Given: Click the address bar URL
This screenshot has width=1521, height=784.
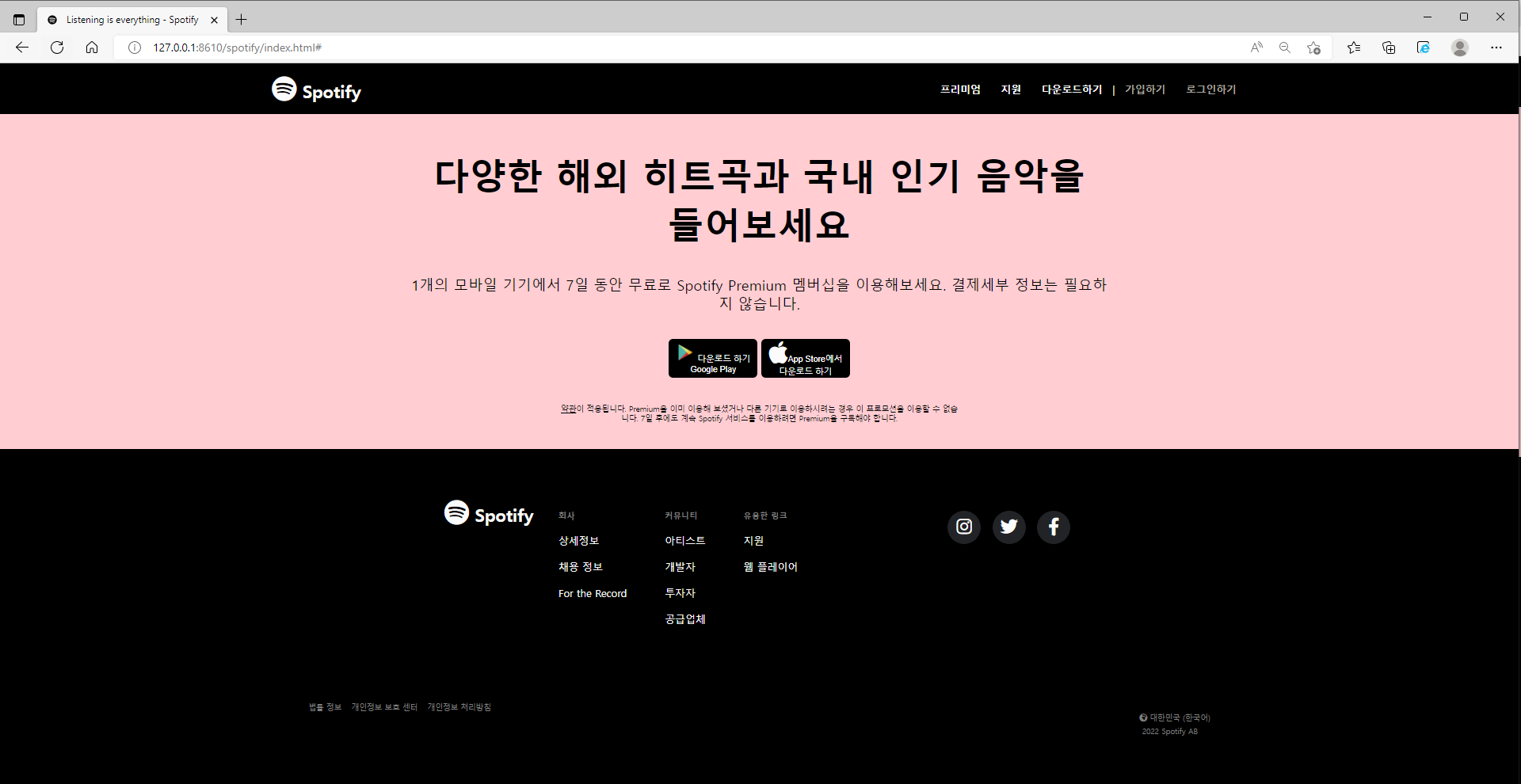Looking at the screenshot, I should click(x=238, y=48).
